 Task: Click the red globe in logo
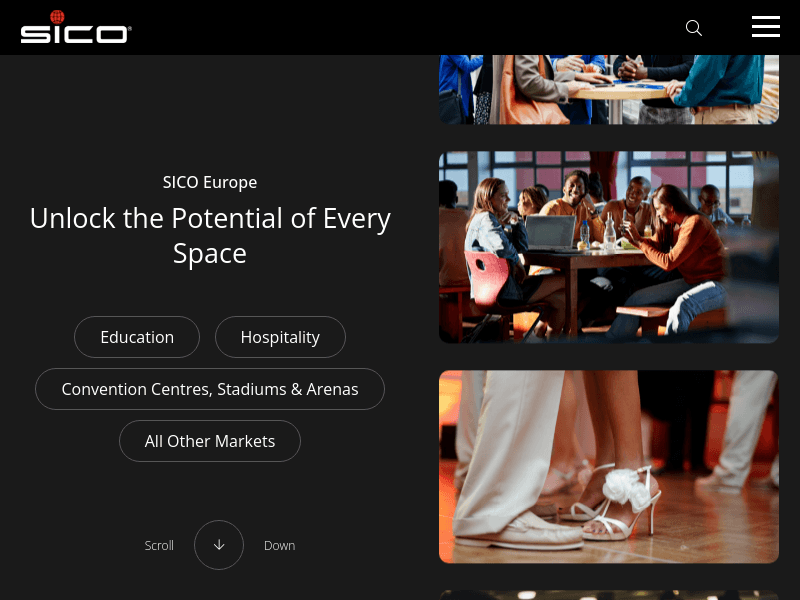pyautogui.click(x=57, y=17)
